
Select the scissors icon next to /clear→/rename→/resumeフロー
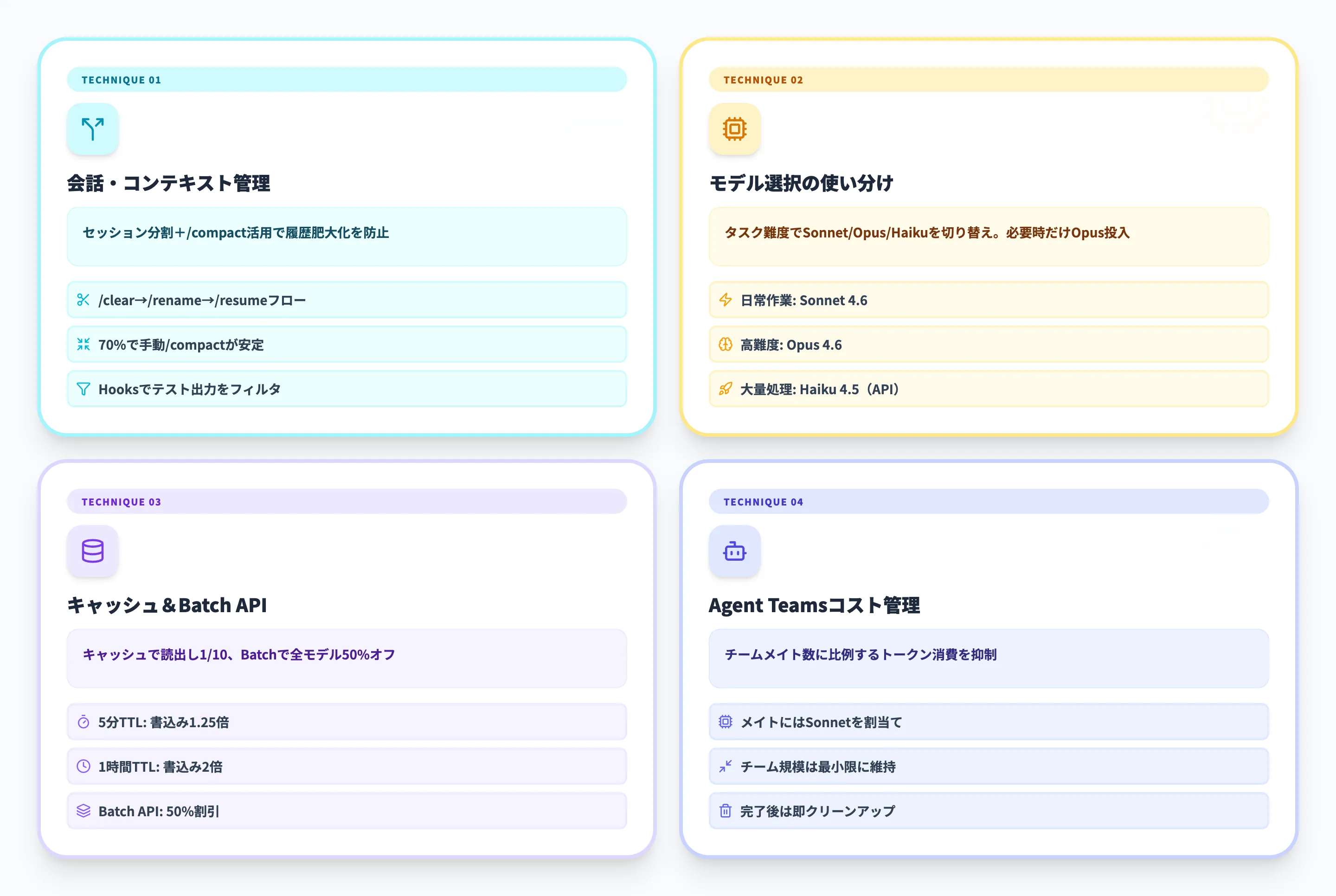point(83,300)
